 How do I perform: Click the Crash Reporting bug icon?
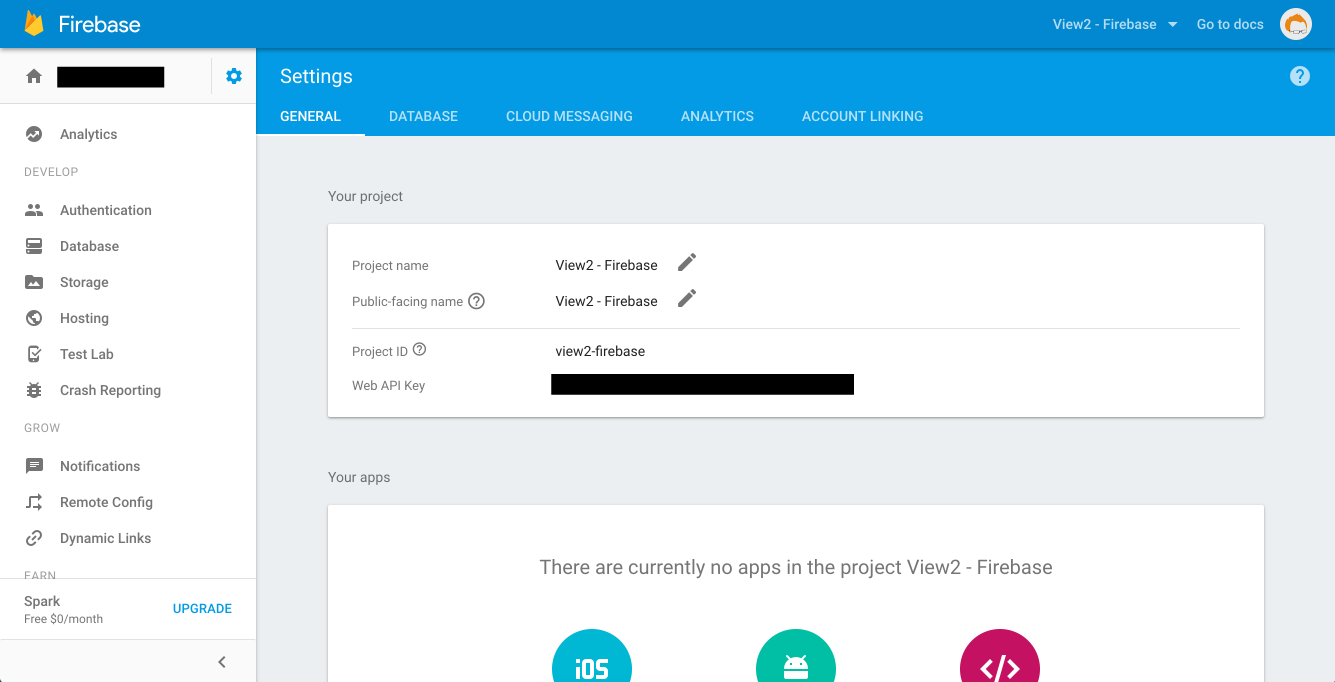click(x=34, y=390)
